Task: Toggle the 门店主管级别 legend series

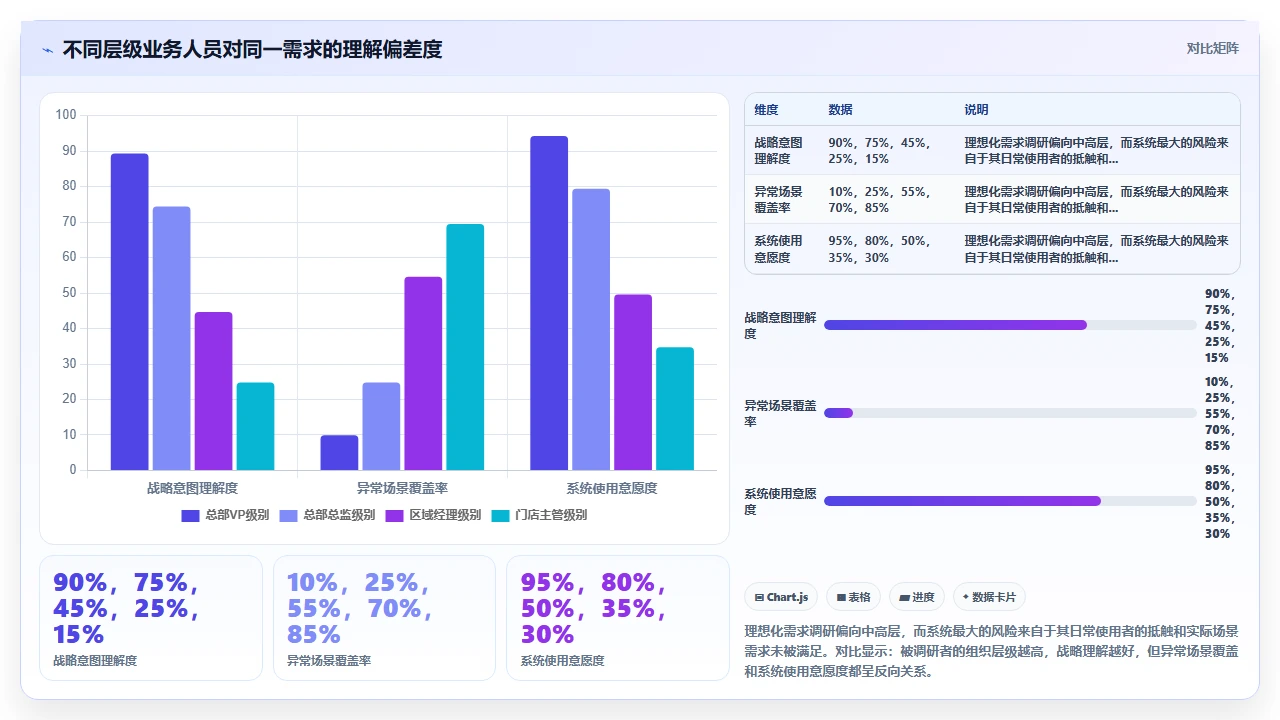Action: pyautogui.click(x=539, y=515)
